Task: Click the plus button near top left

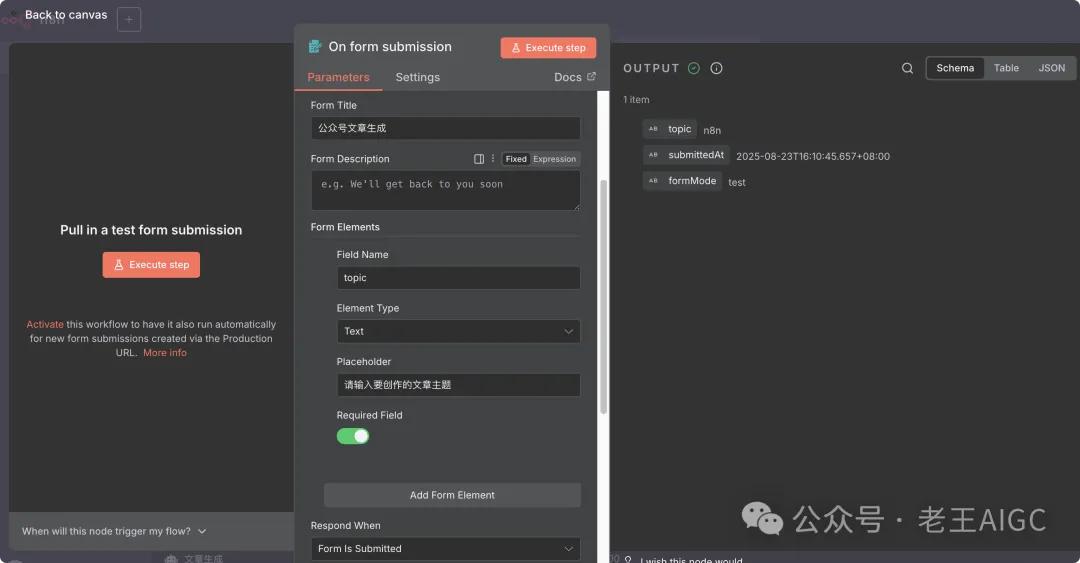Action: click(129, 19)
